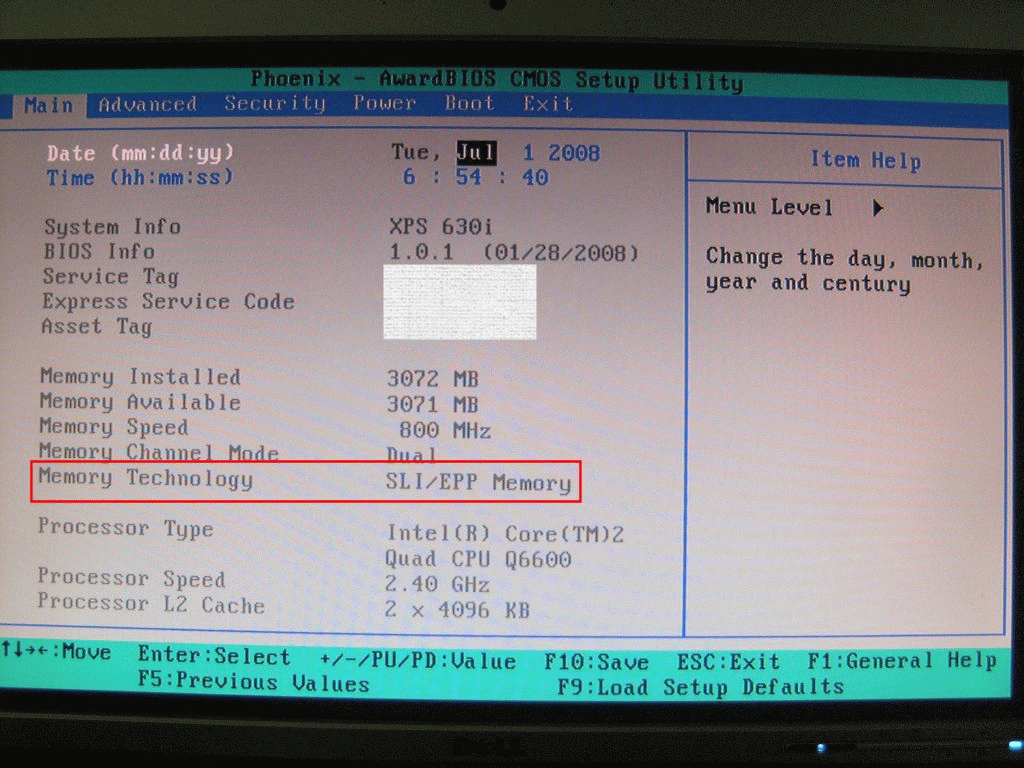The height and width of the screenshot is (768, 1024).
Task: Open the Exit tab
Action: pyautogui.click(x=548, y=104)
